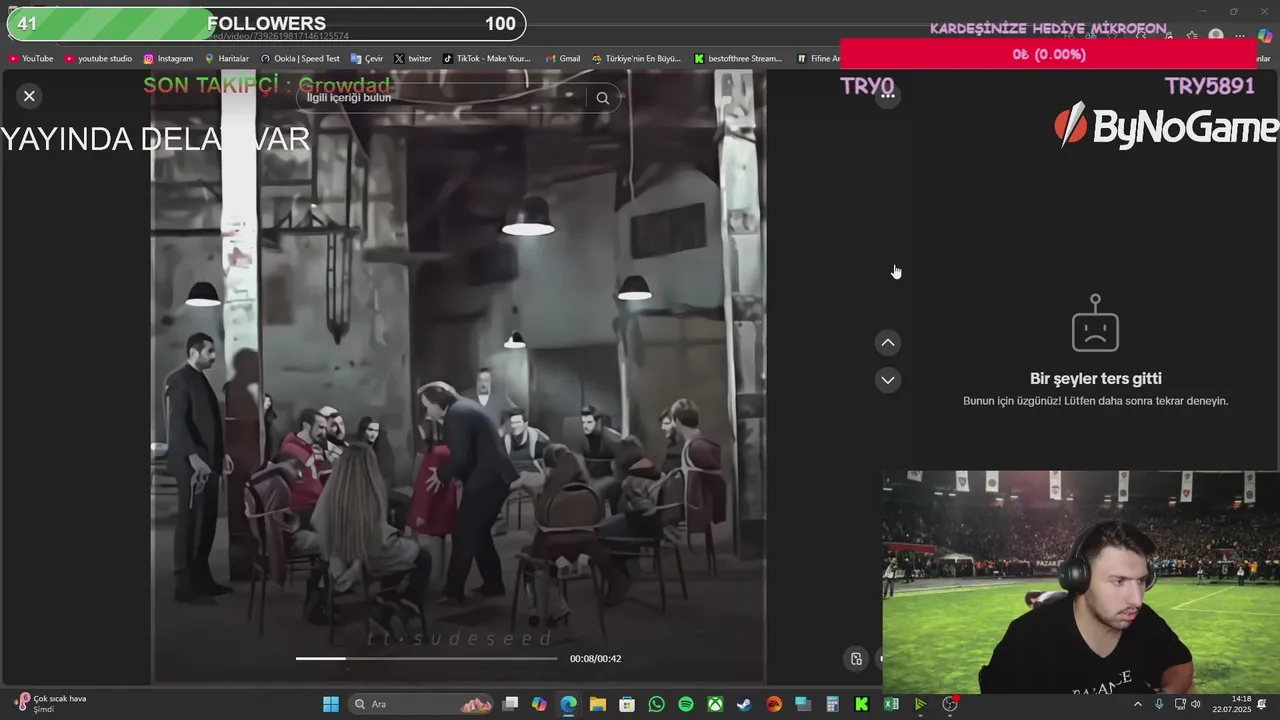Open EA app from taskbar
The image size is (1280, 720).
point(773,704)
